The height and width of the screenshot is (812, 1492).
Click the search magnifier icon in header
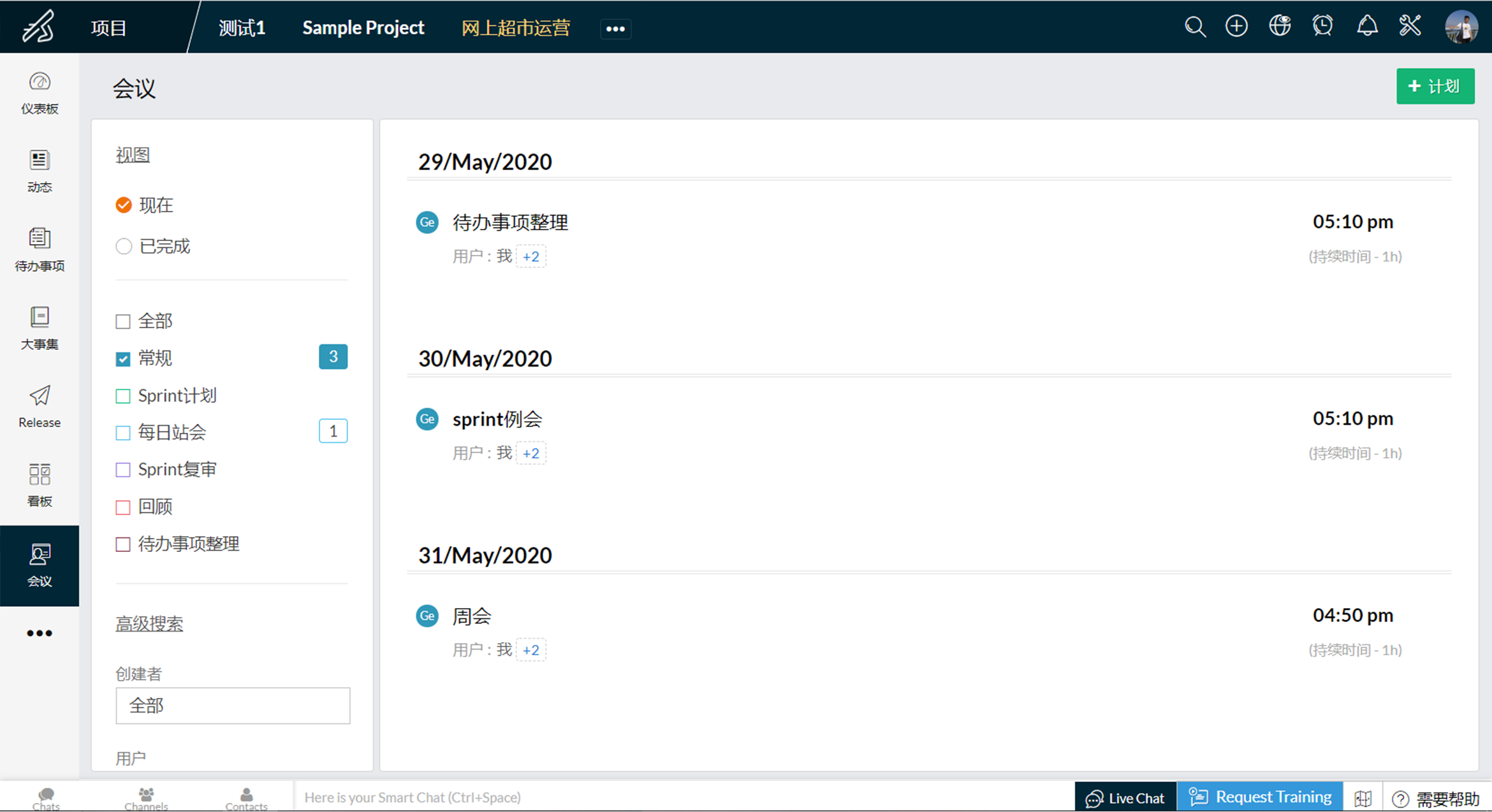point(1194,27)
